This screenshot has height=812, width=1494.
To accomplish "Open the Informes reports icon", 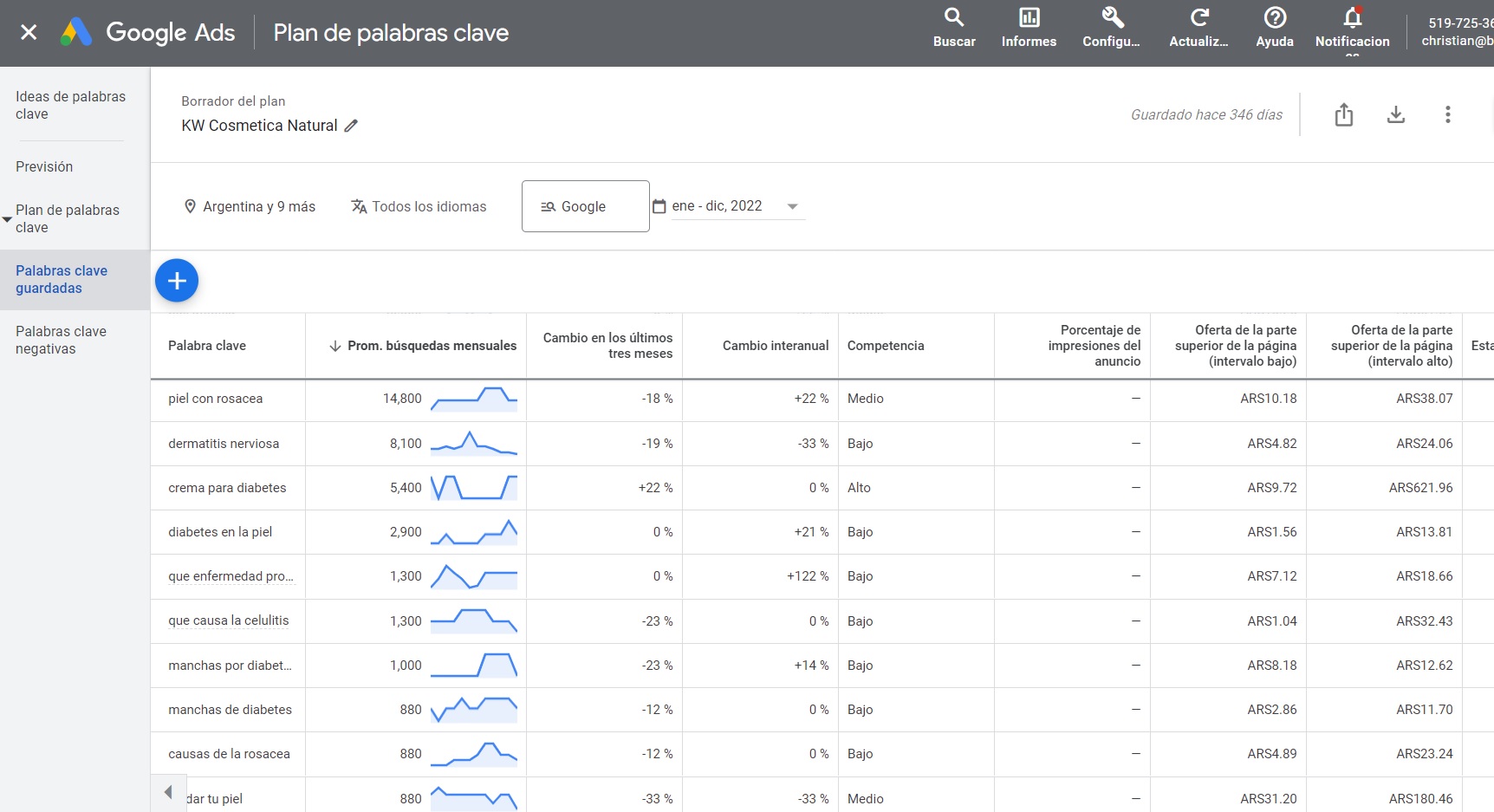I will 1028,19.
